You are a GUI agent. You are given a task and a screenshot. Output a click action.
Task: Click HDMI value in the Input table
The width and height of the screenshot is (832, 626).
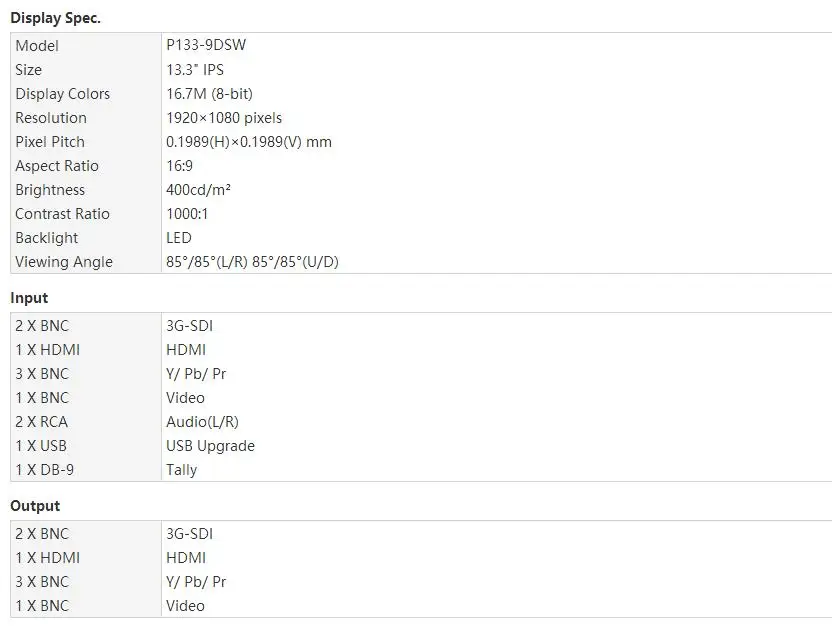point(186,350)
